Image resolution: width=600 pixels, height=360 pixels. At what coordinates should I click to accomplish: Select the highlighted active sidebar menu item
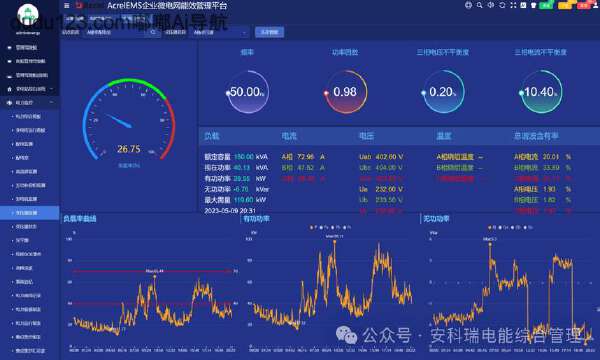tap(29, 213)
